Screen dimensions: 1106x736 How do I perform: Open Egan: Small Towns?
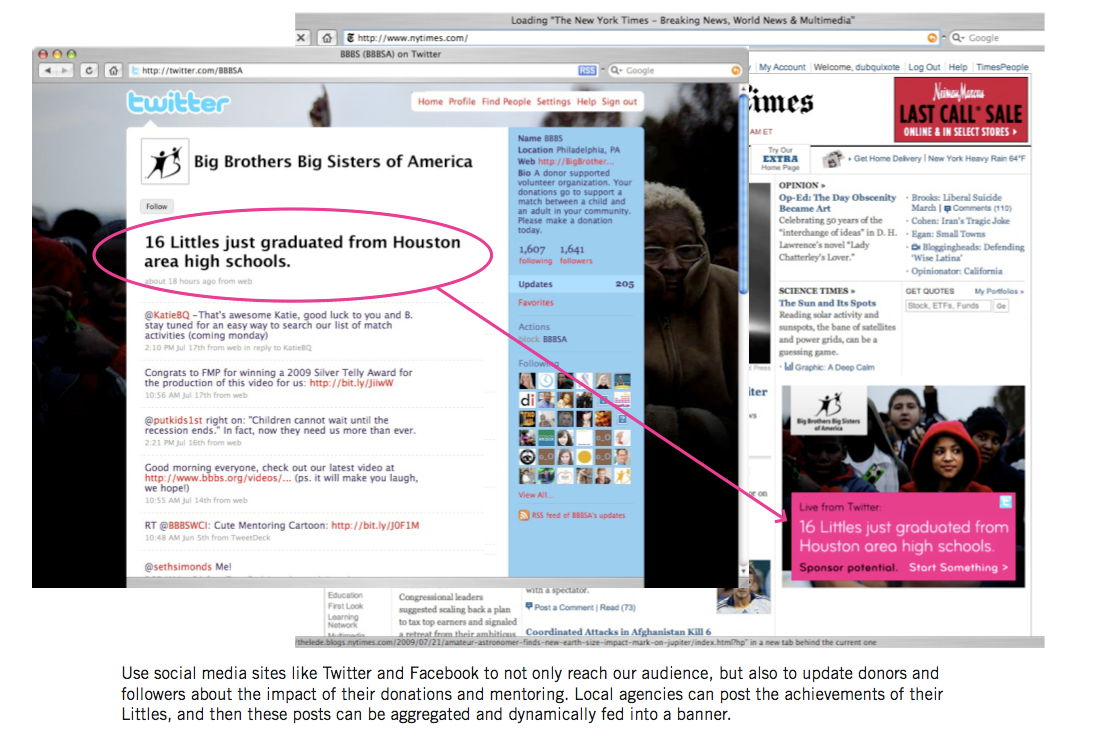(x=948, y=234)
